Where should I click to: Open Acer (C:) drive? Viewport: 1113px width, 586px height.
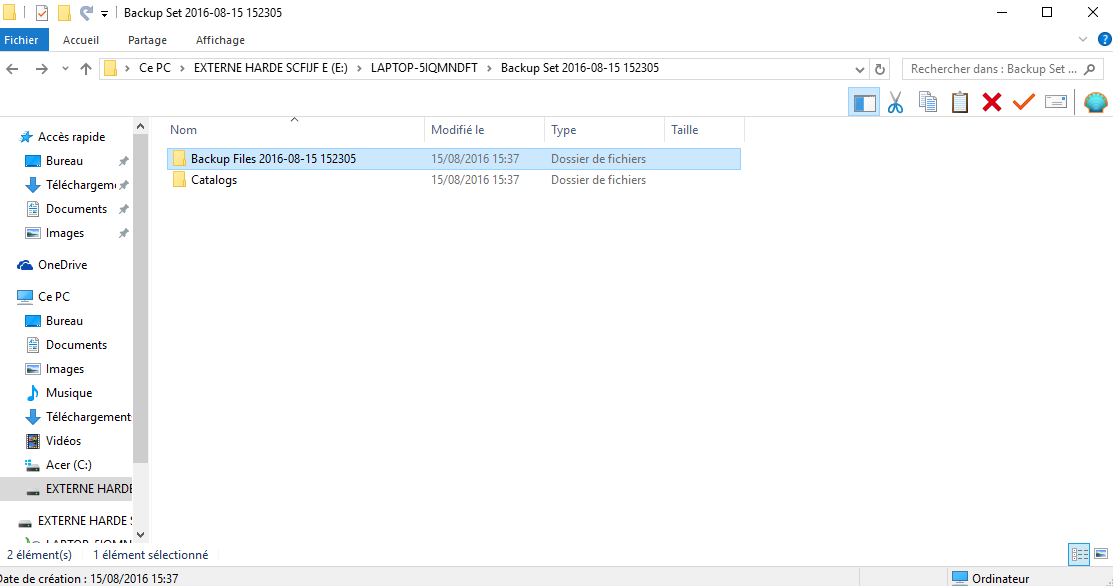tap(68, 465)
